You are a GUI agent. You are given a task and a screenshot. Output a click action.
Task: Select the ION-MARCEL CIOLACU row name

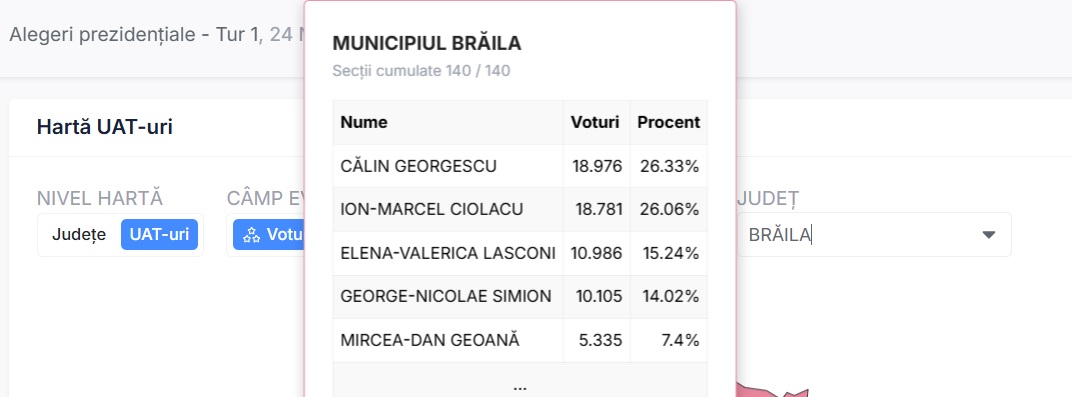coord(431,210)
